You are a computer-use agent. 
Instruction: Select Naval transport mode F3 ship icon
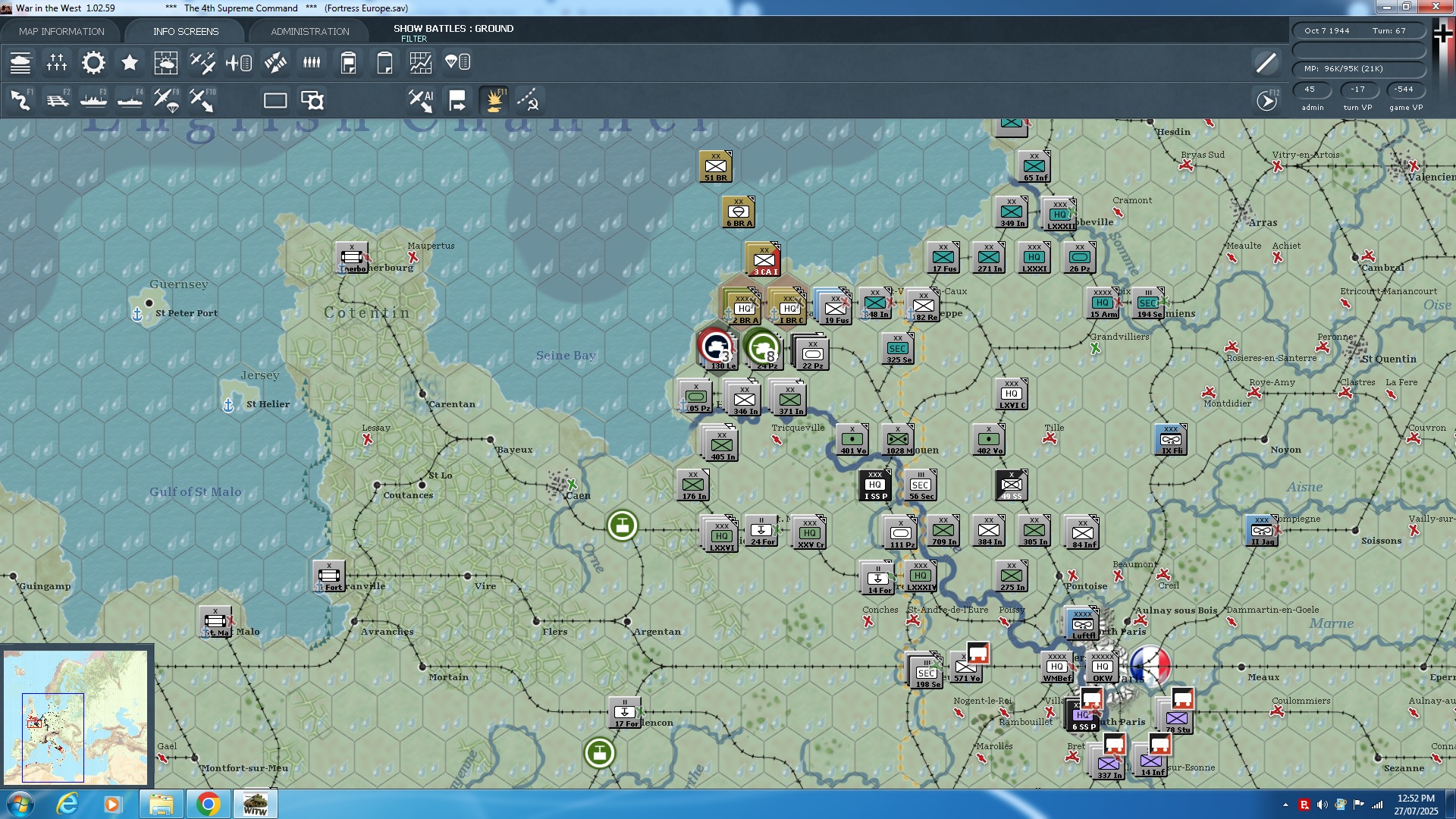(x=93, y=100)
